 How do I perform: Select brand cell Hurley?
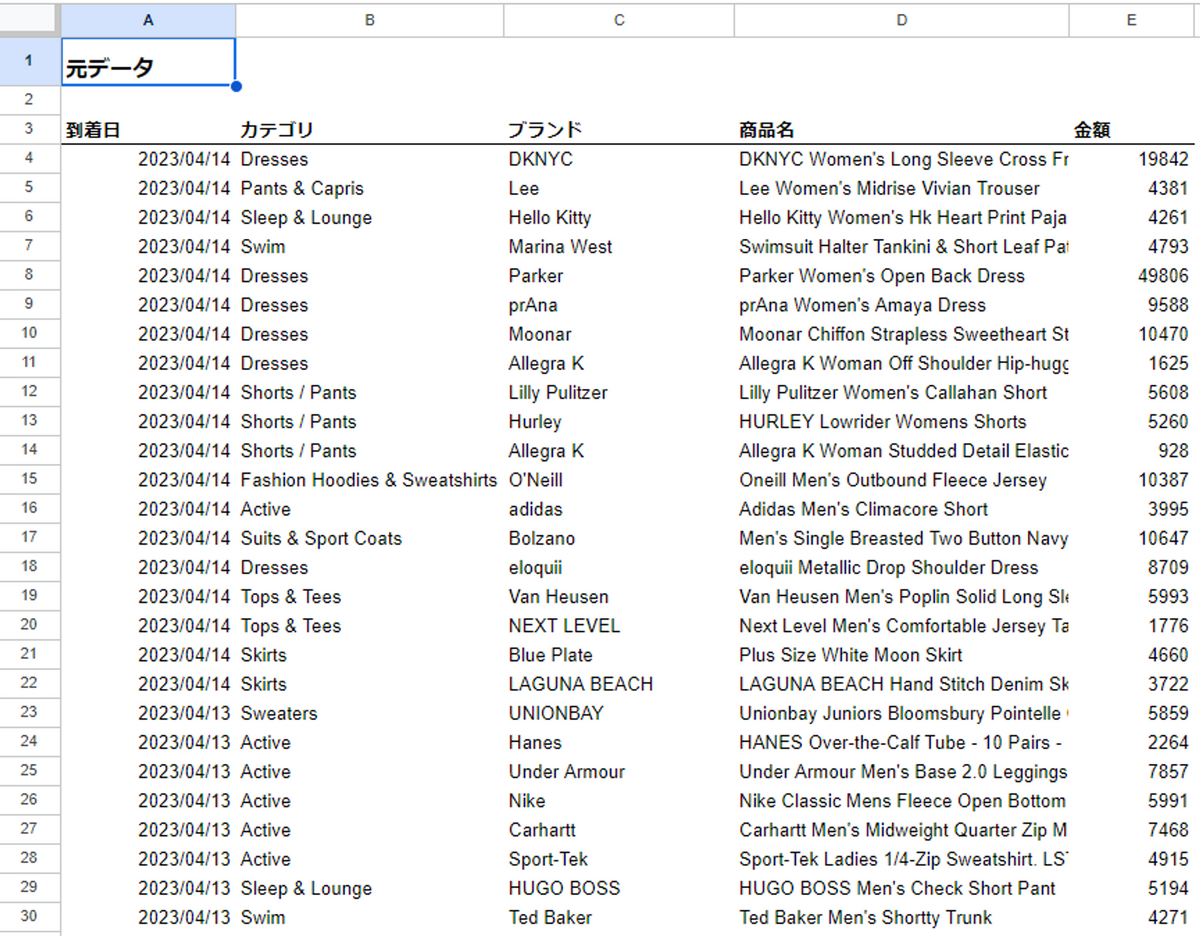coord(619,421)
